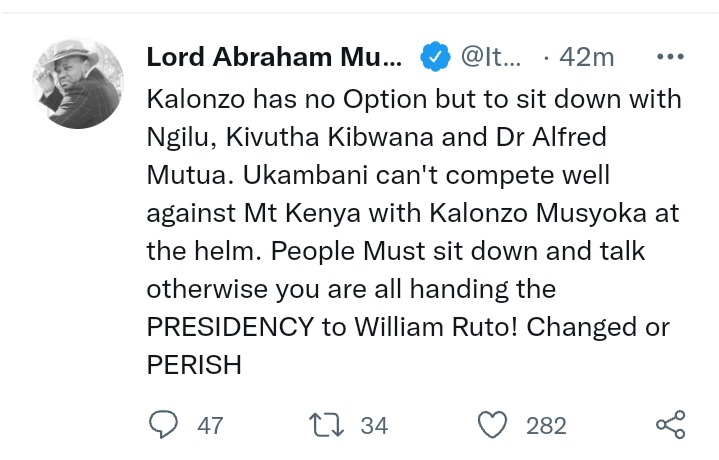Open Lord Abraham Mu... profile picture

point(78,83)
